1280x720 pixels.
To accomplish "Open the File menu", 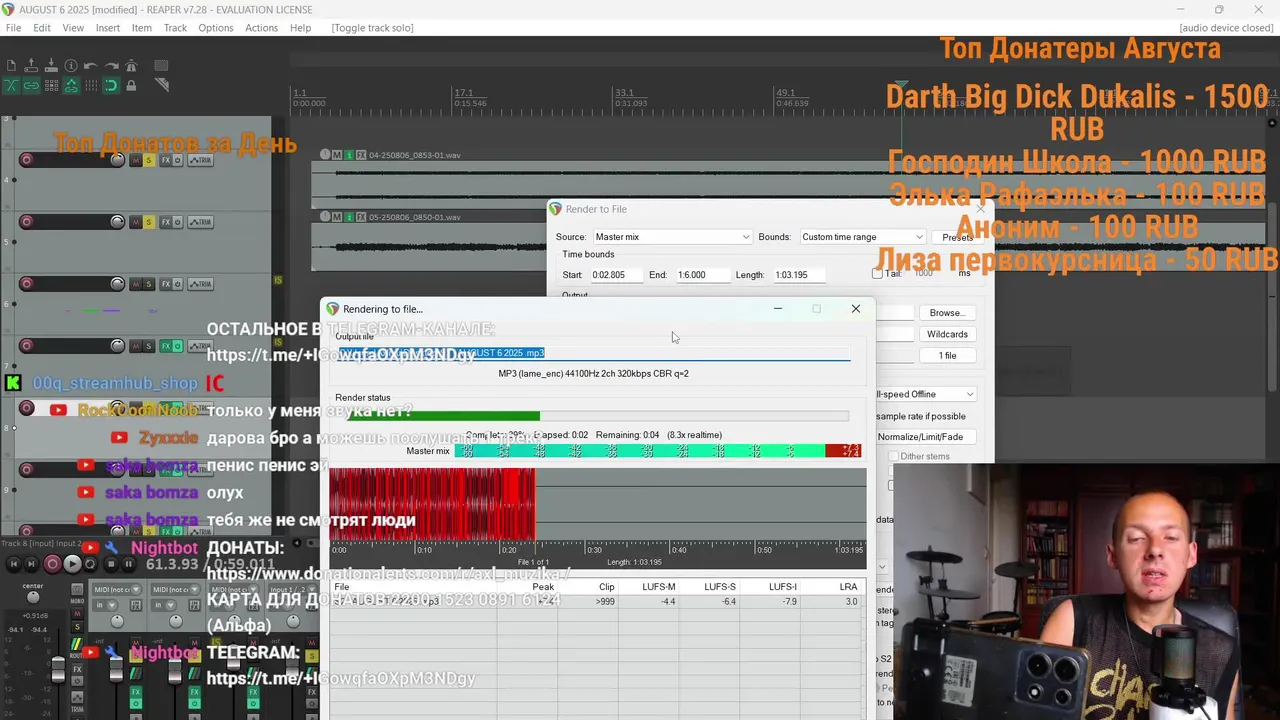I will coord(13,28).
